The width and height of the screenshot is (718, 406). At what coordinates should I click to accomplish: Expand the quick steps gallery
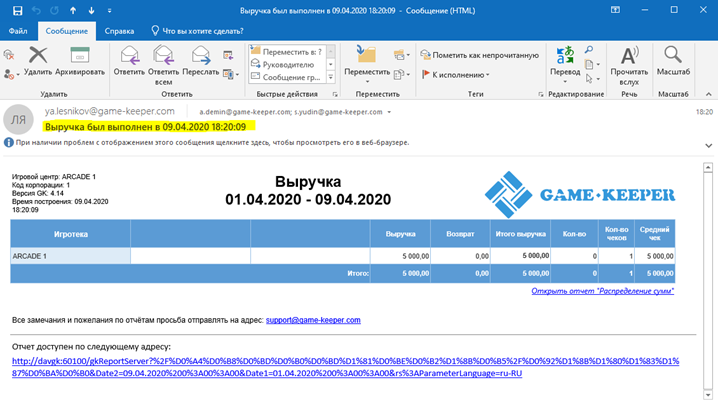click(331, 77)
